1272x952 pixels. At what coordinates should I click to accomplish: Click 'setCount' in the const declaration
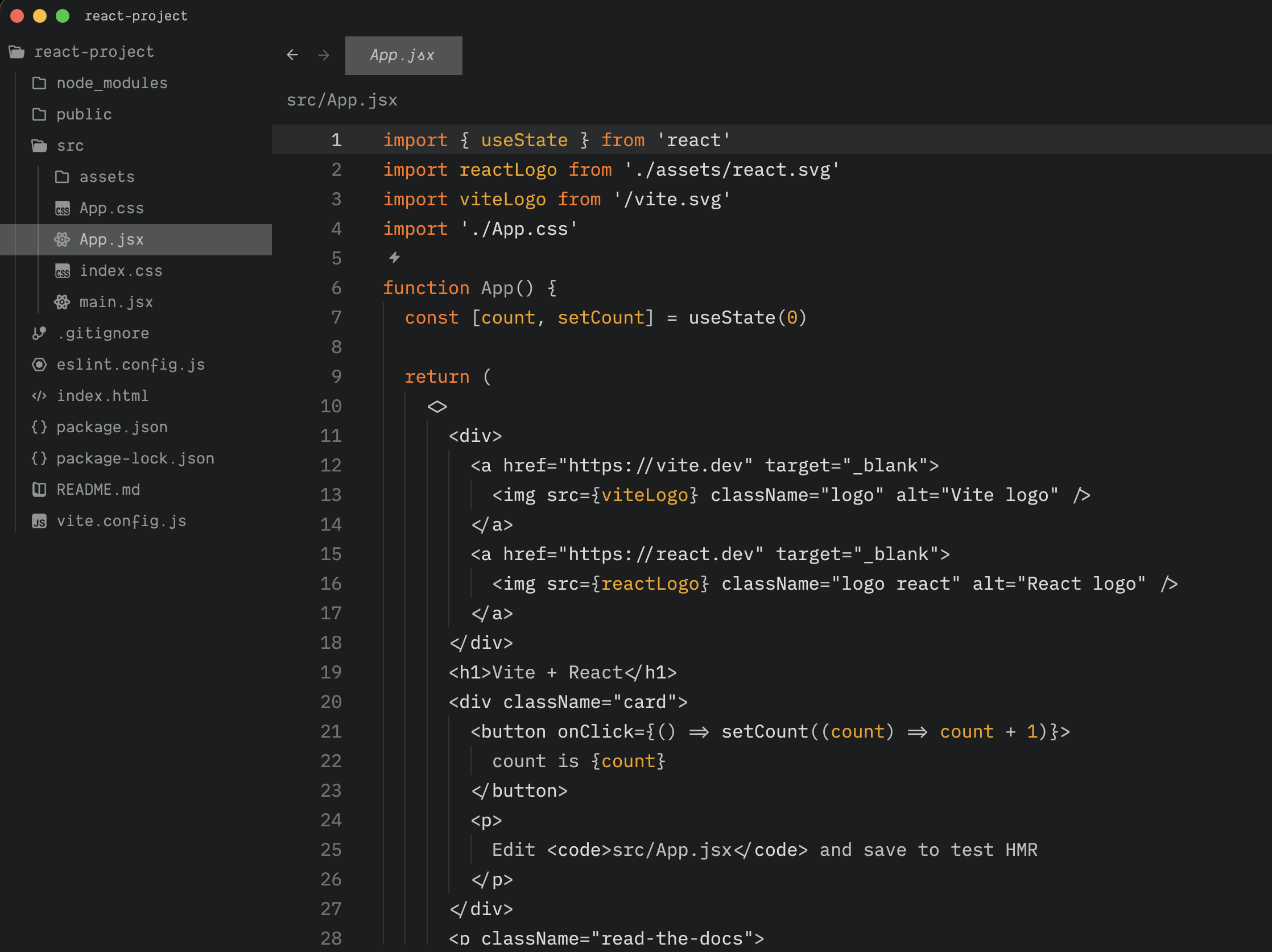coord(601,317)
